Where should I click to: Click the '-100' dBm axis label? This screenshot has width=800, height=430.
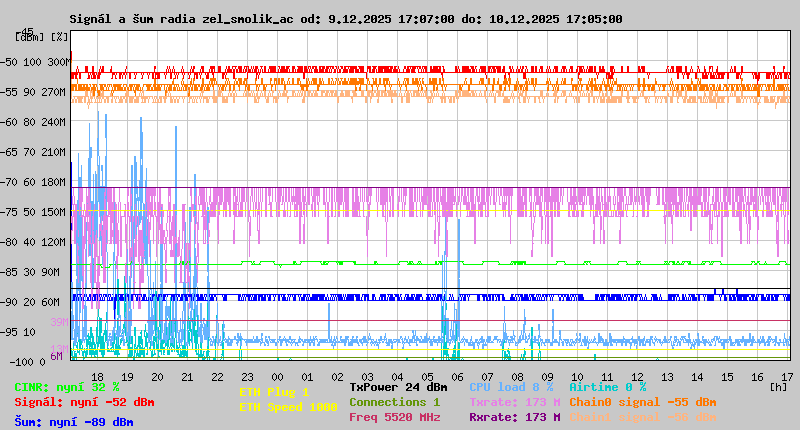point(21,362)
